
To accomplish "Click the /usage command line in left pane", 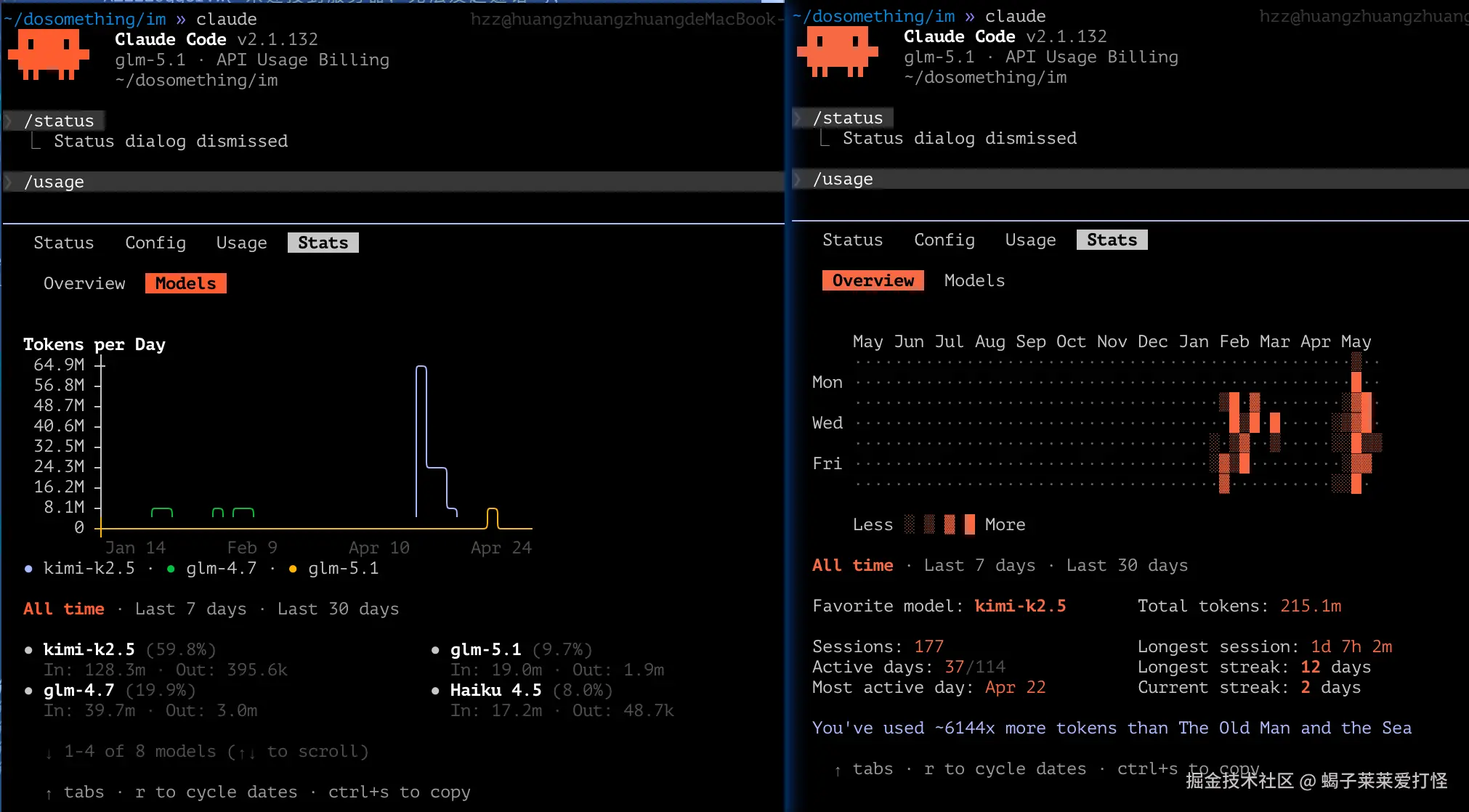I will [392, 182].
